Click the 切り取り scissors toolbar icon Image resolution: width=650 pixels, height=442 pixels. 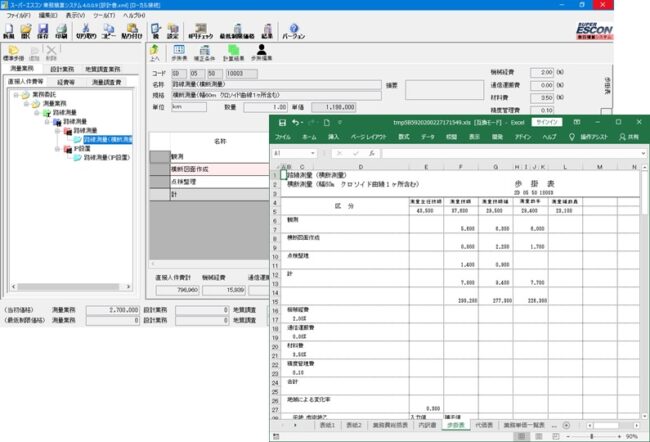click(x=86, y=31)
